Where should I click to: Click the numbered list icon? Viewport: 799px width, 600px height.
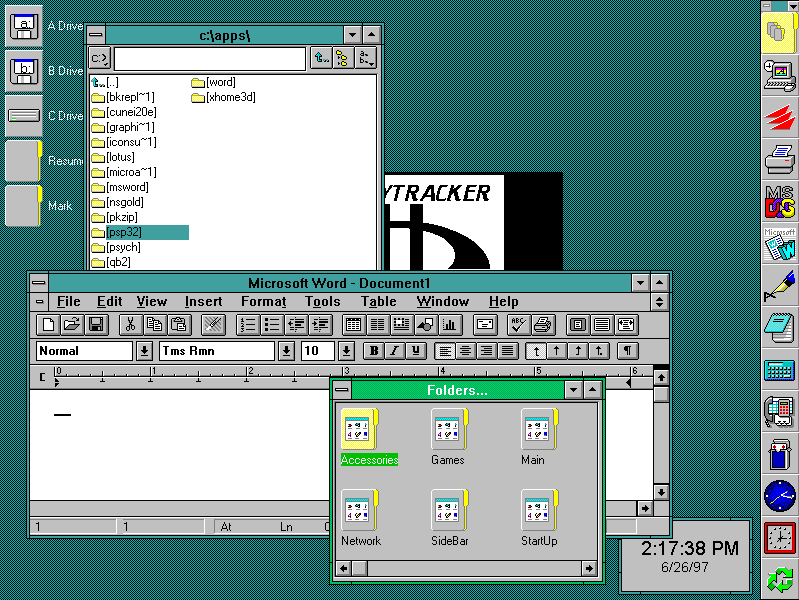[x=247, y=324]
